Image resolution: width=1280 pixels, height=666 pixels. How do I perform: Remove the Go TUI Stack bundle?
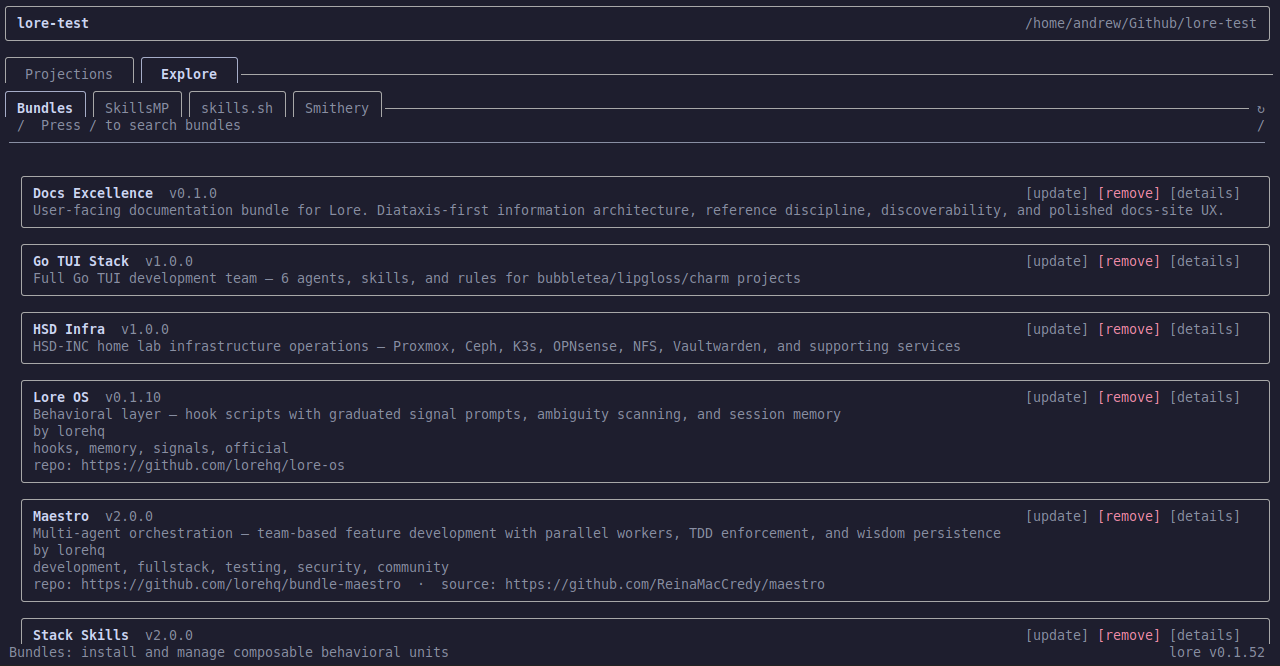[x=1128, y=261]
